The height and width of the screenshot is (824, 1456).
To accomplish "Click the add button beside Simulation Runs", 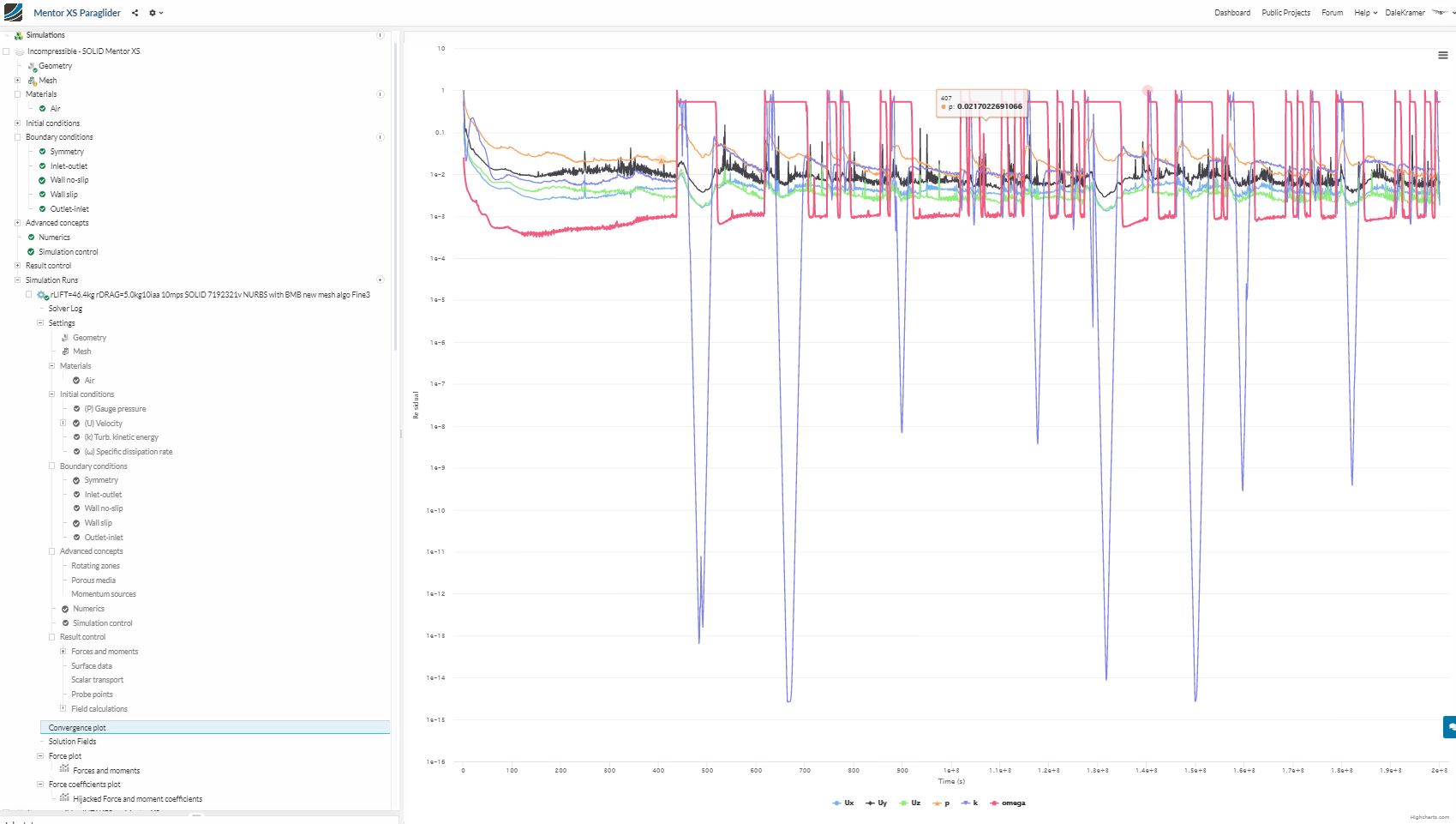I will pos(380,280).
